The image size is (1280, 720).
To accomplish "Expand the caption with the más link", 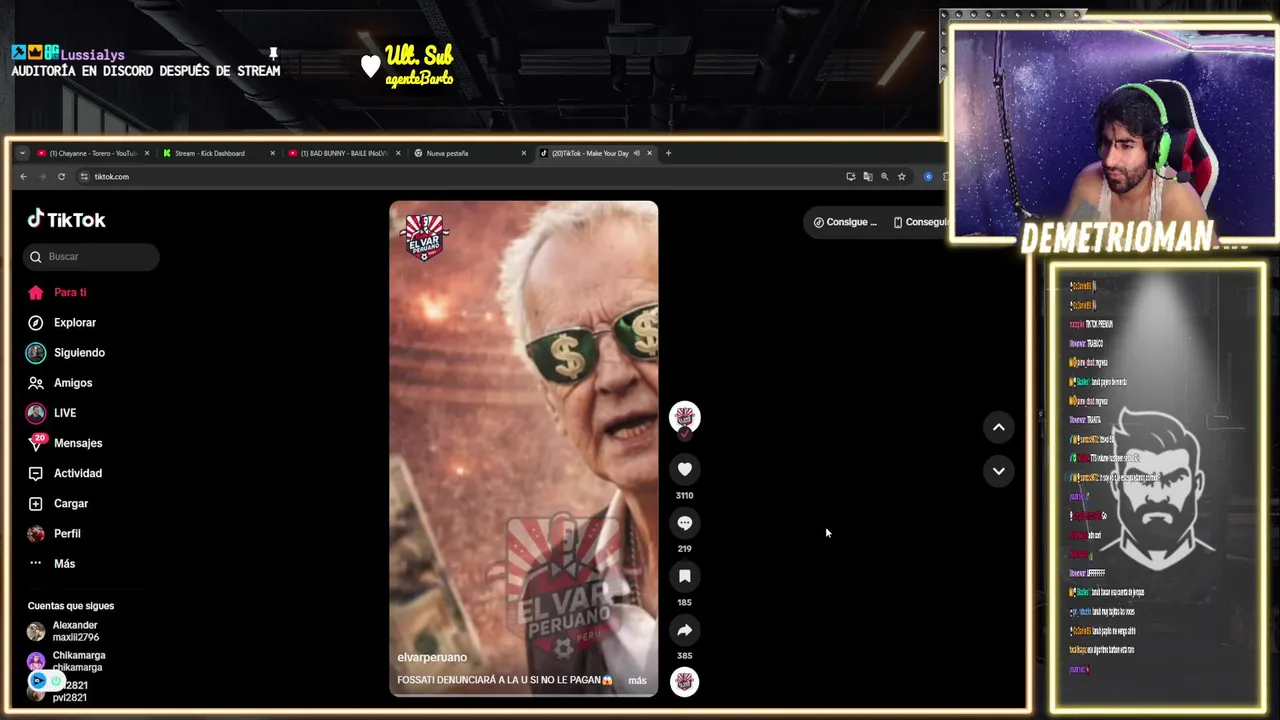I will click(637, 680).
